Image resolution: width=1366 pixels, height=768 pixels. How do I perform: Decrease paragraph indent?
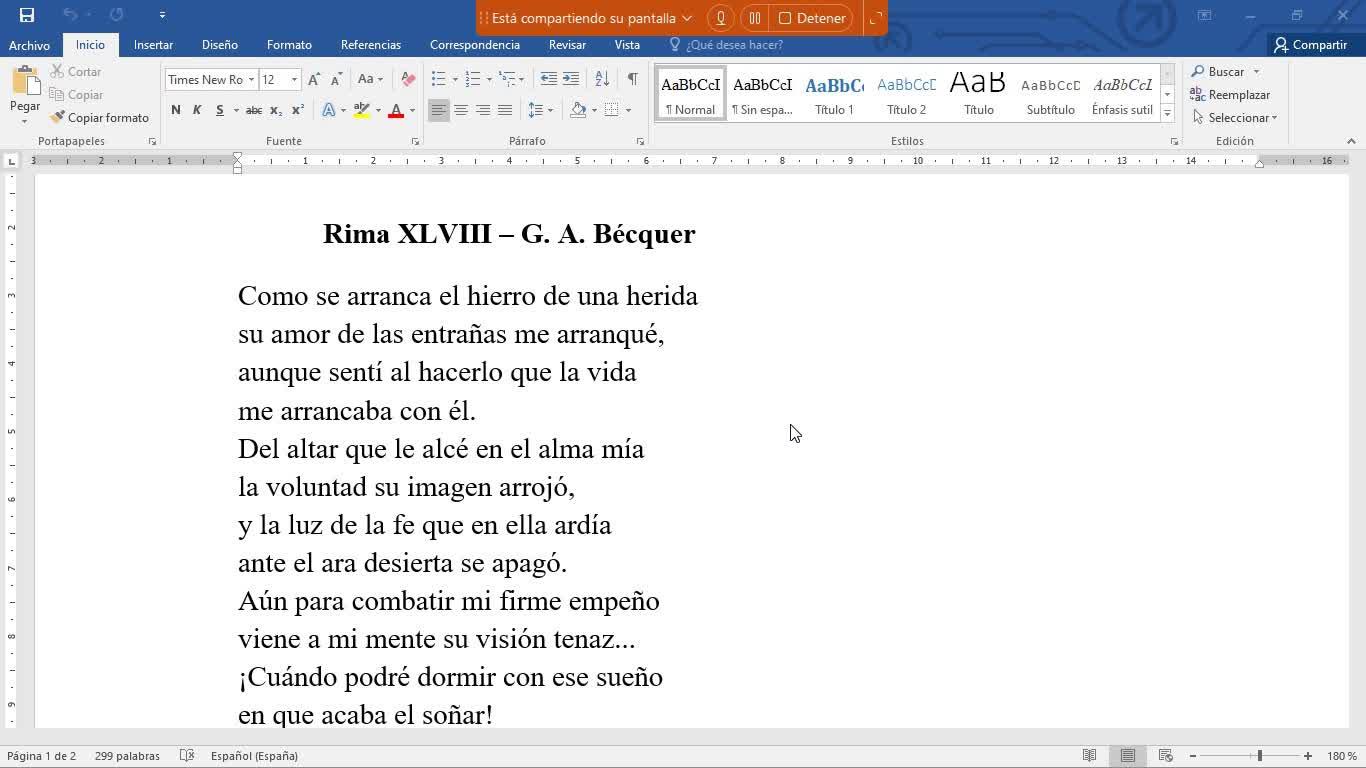pyautogui.click(x=548, y=79)
